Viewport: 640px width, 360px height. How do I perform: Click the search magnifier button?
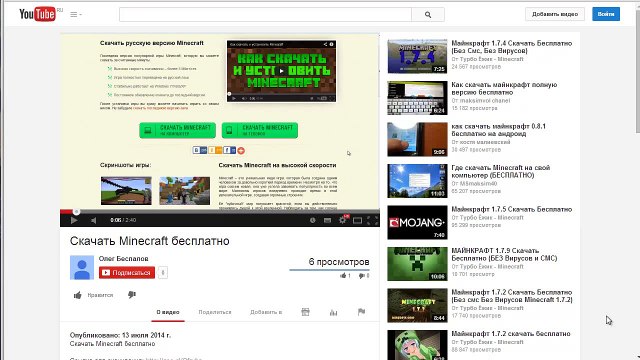click(428, 14)
